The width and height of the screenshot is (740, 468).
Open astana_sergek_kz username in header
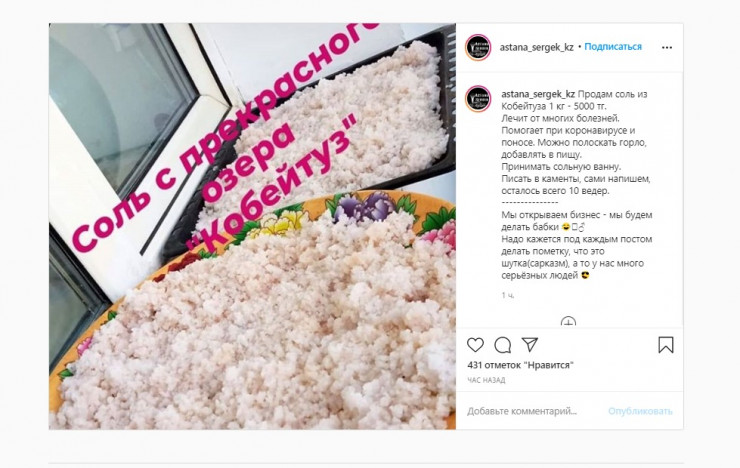click(537, 47)
